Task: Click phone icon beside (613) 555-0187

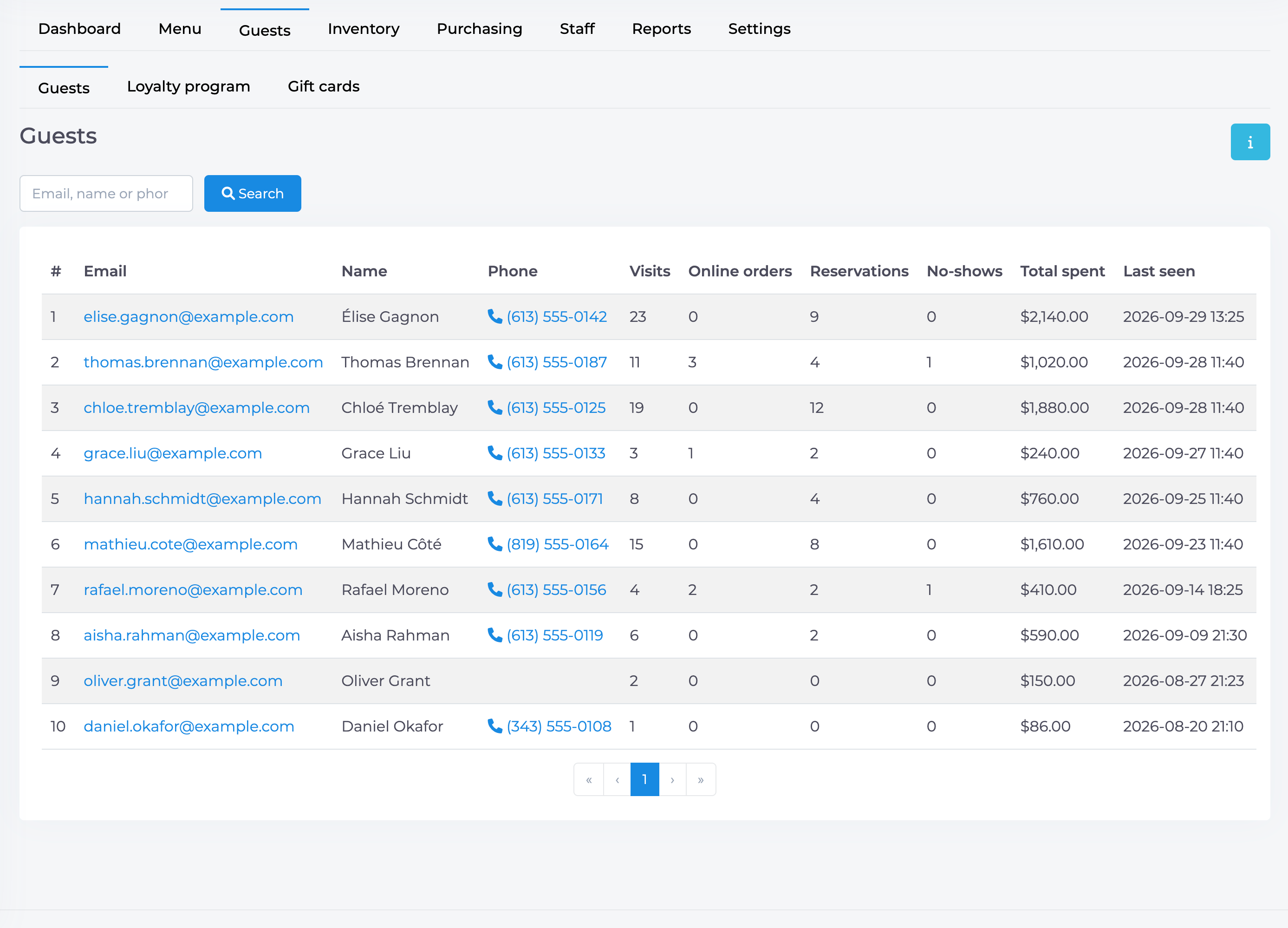Action: pos(494,362)
